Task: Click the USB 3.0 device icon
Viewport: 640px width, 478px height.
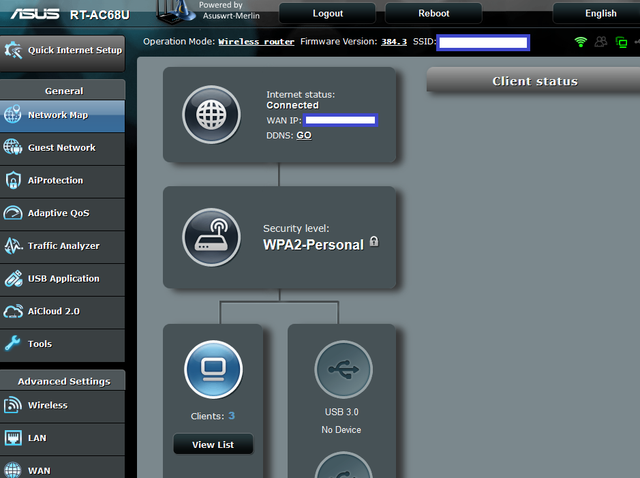Action: tap(343, 370)
